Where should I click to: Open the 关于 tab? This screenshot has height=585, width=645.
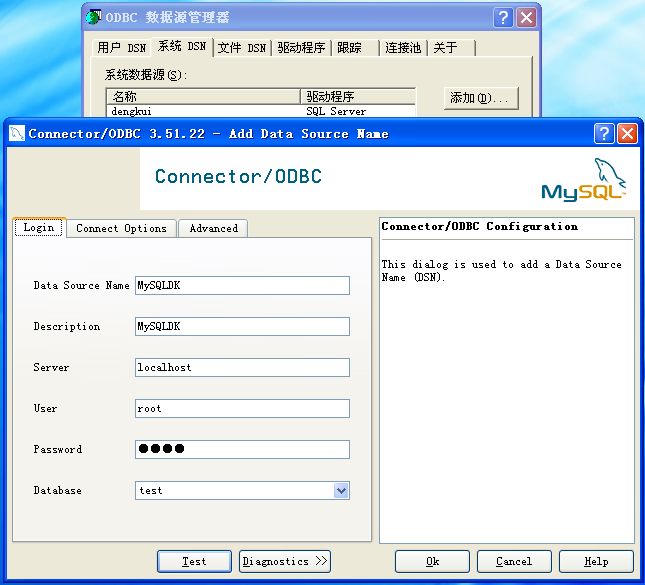(x=452, y=48)
